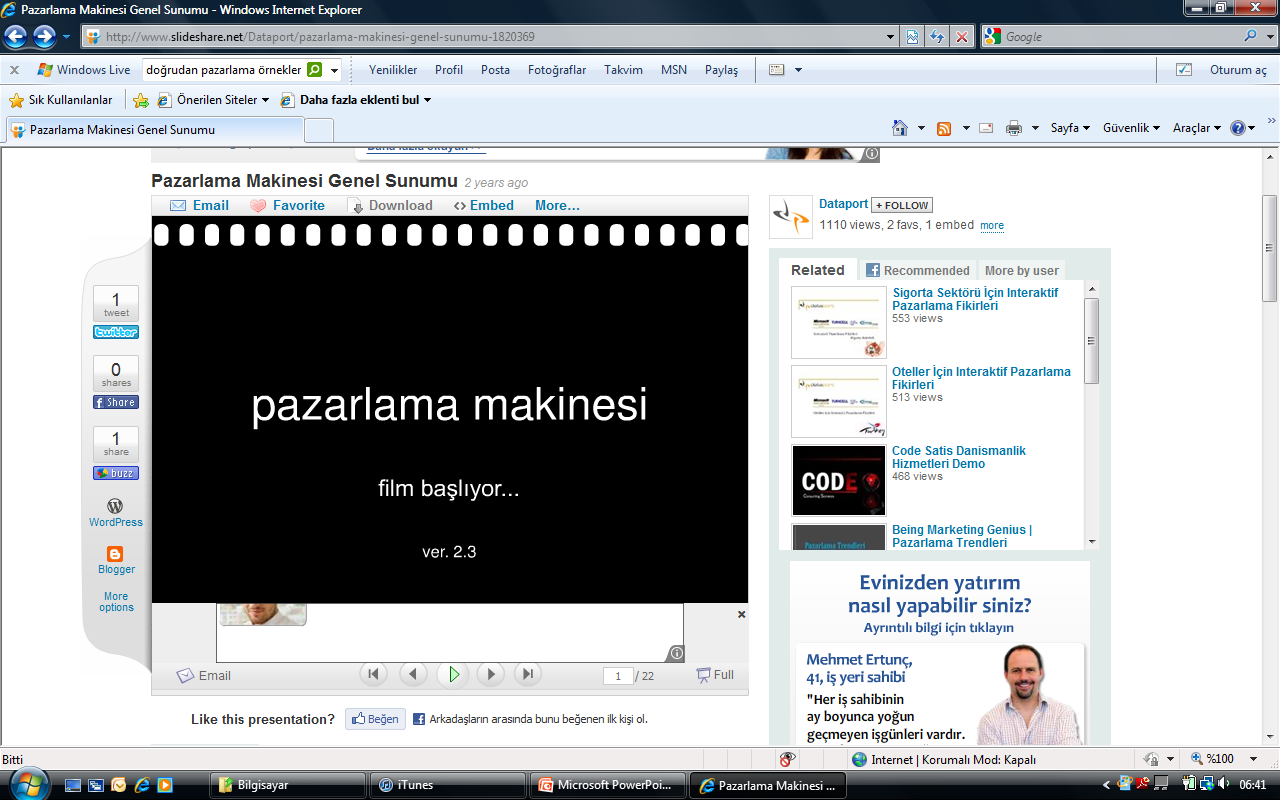Click the Dataport author name link
Image resolution: width=1280 pixels, height=800 pixels.
click(843, 204)
